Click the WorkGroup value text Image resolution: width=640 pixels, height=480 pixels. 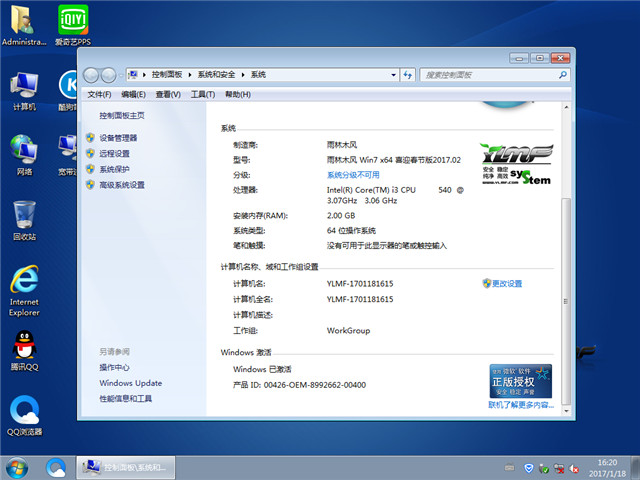[x=348, y=331]
